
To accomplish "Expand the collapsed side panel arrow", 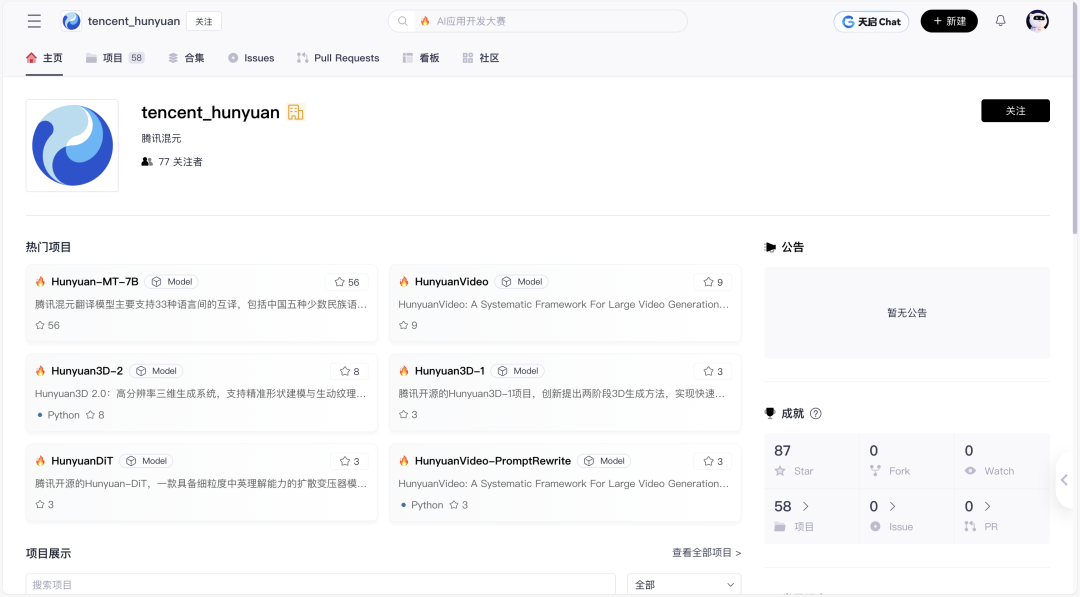I will click(1065, 480).
